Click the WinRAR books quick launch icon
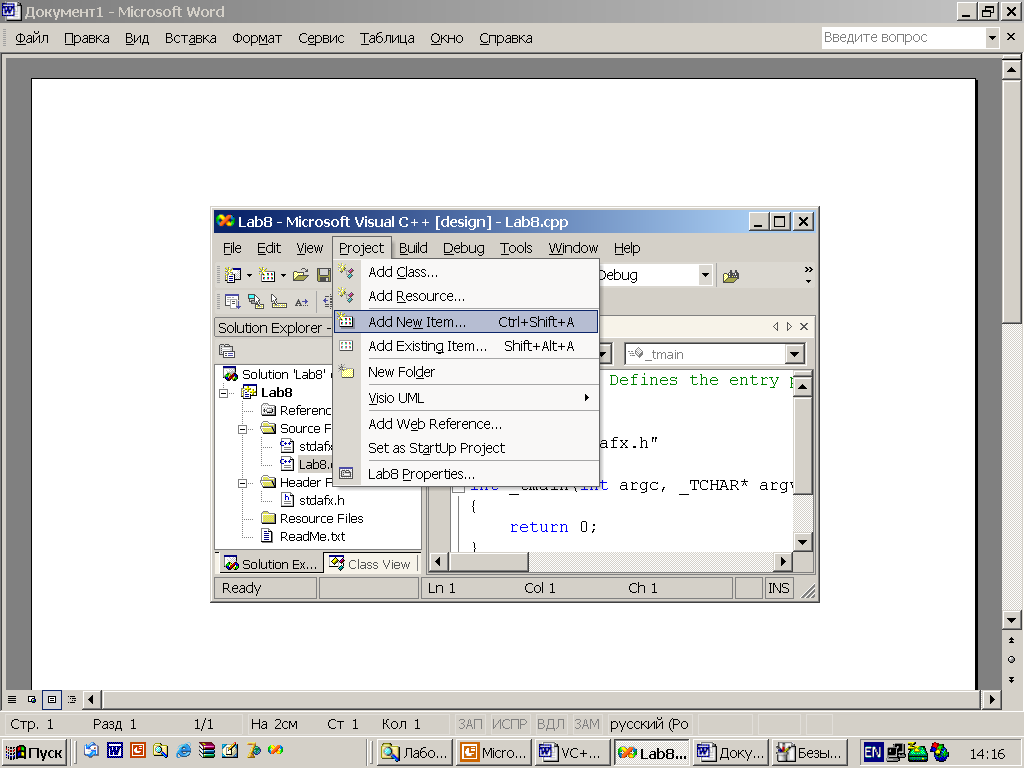The width and height of the screenshot is (1024, 768). [207, 750]
